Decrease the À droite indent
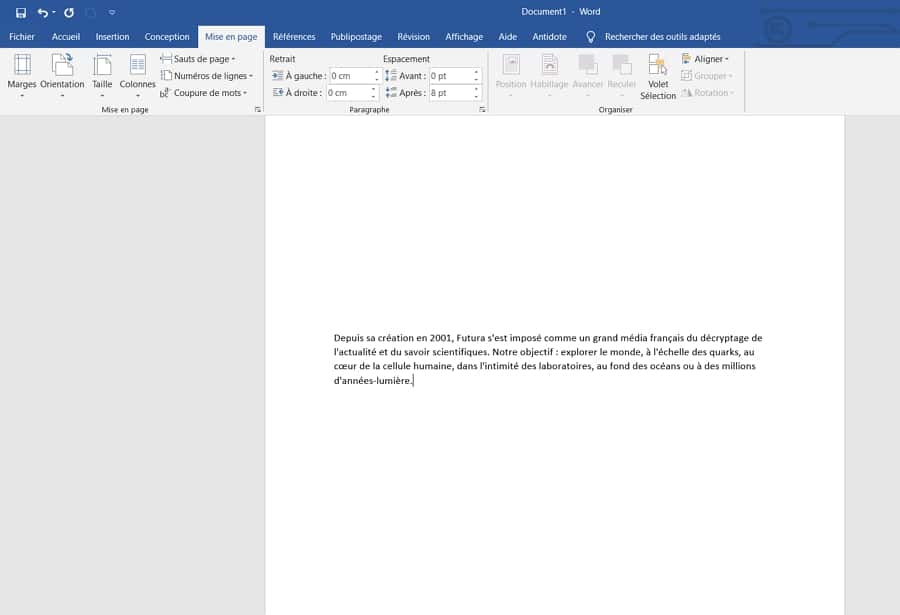The image size is (900, 615). coord(374,96)
